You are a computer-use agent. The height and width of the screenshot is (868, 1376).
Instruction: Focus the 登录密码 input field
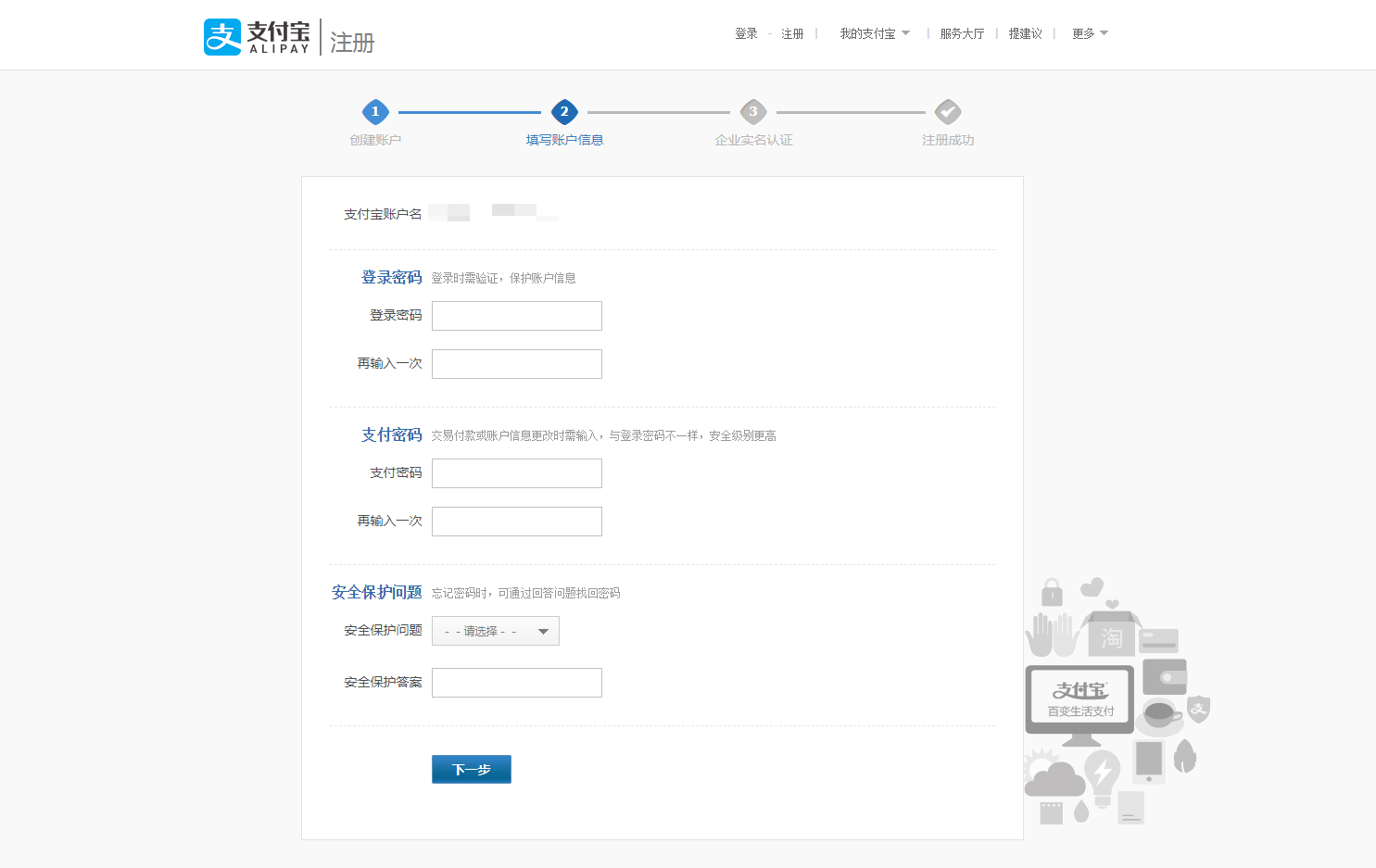(517, 316)
